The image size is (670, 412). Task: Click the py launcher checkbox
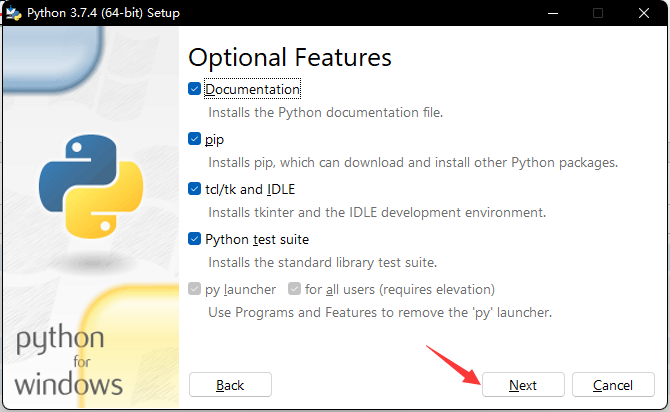click(195, 289)
